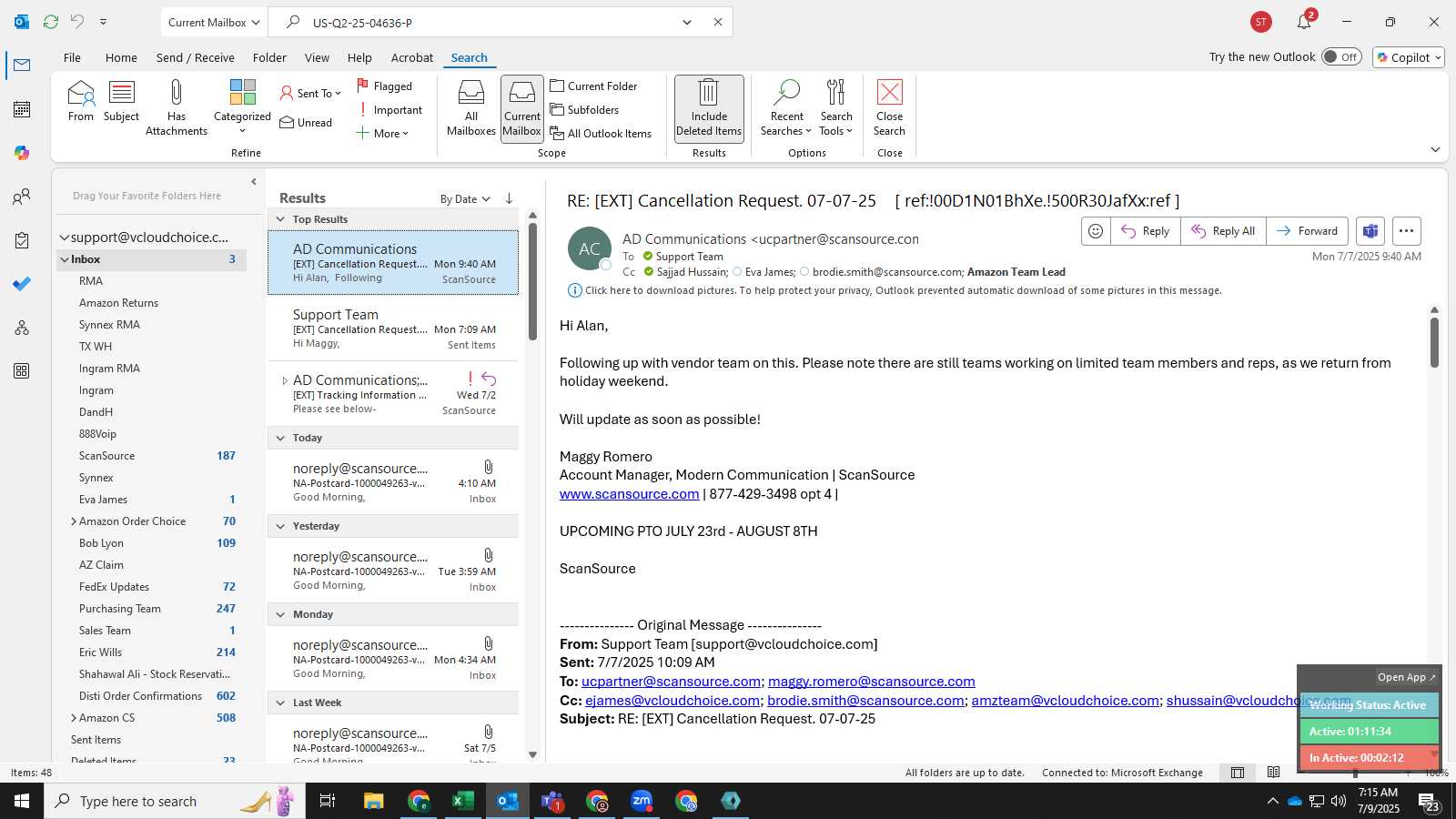Set search scope to Current Folder
This screenshot has height=819, width=1456.
click(594, 86)
